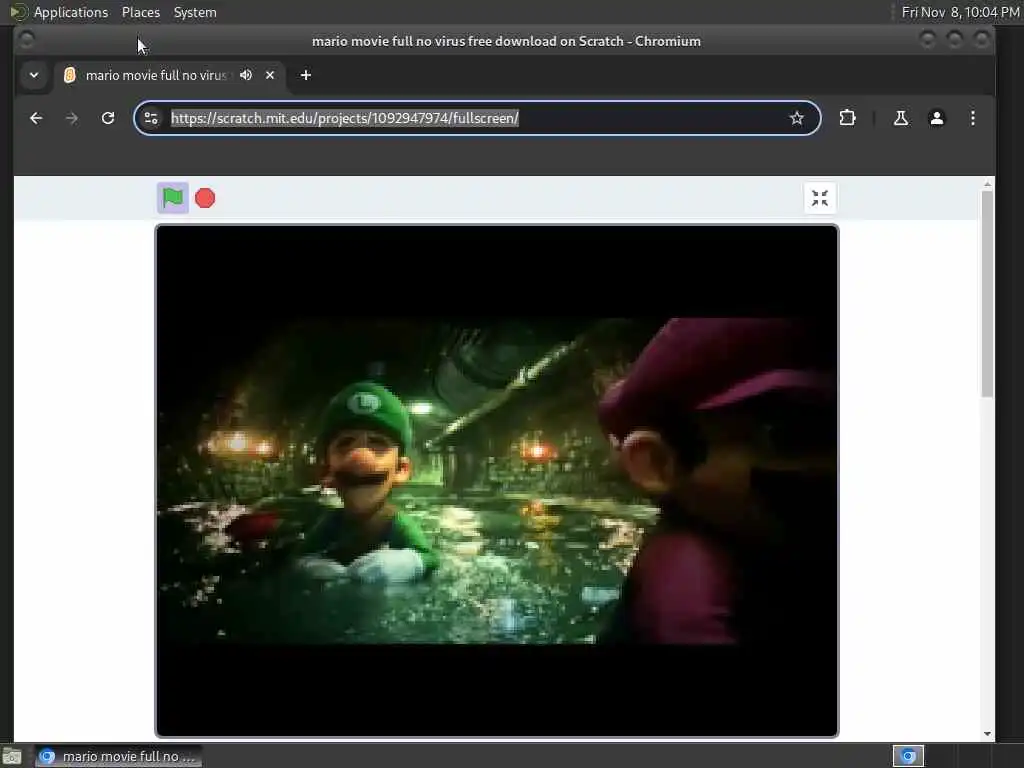
Task: Open the Applications menu
Action: pyautogui.click(x=71, y=12)
